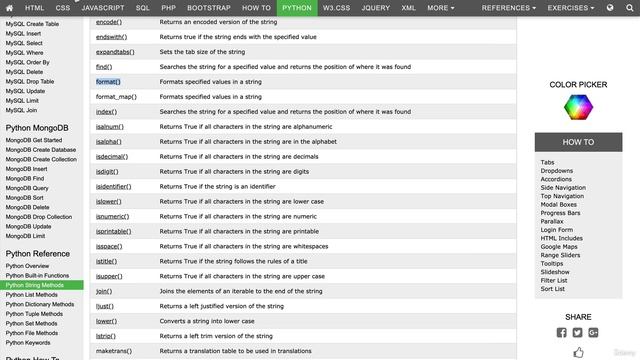Open the isspace() method link
Screen dimensions: 640x360
pyautogui.click(x=109, y=247)
